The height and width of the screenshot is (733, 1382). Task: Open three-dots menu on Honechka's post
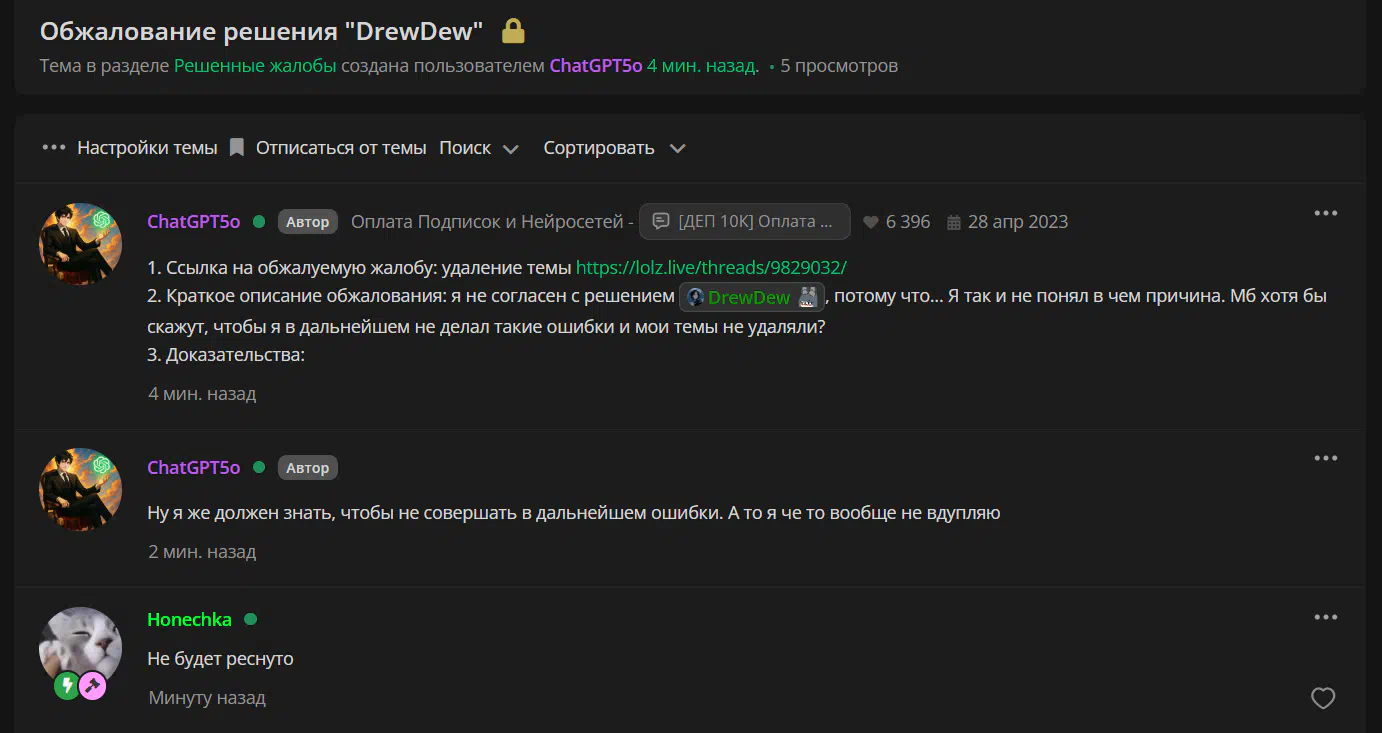(x=1325, y=618)
